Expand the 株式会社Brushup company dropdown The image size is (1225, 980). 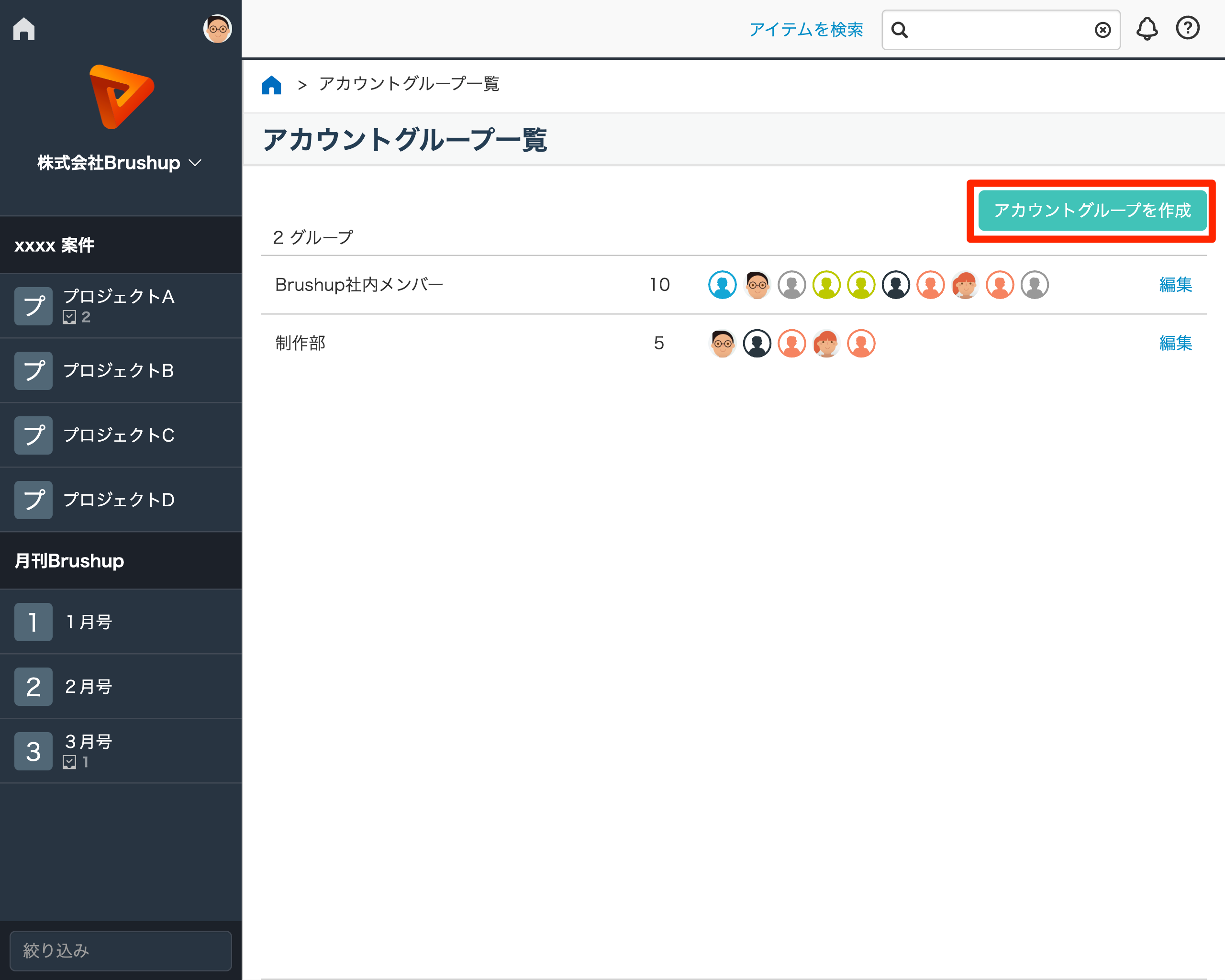119,163
